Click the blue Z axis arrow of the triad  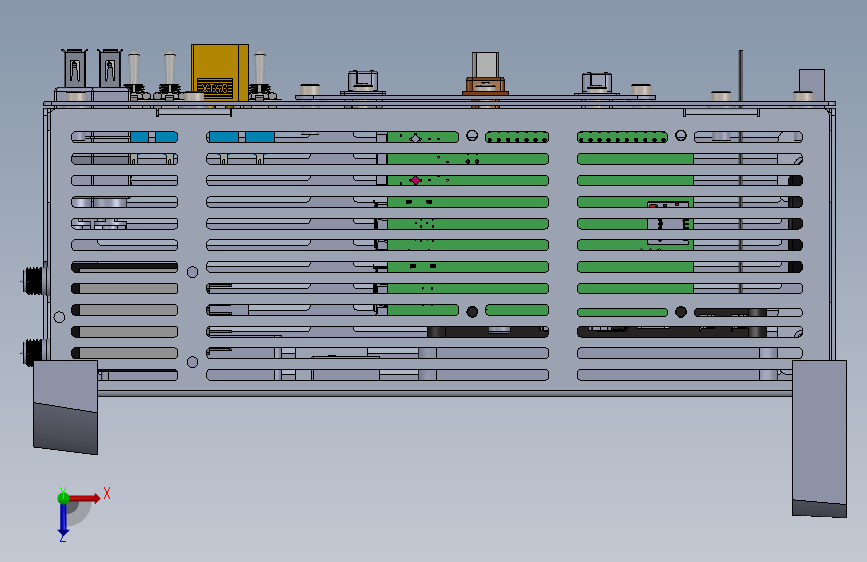tap(63, 520)
